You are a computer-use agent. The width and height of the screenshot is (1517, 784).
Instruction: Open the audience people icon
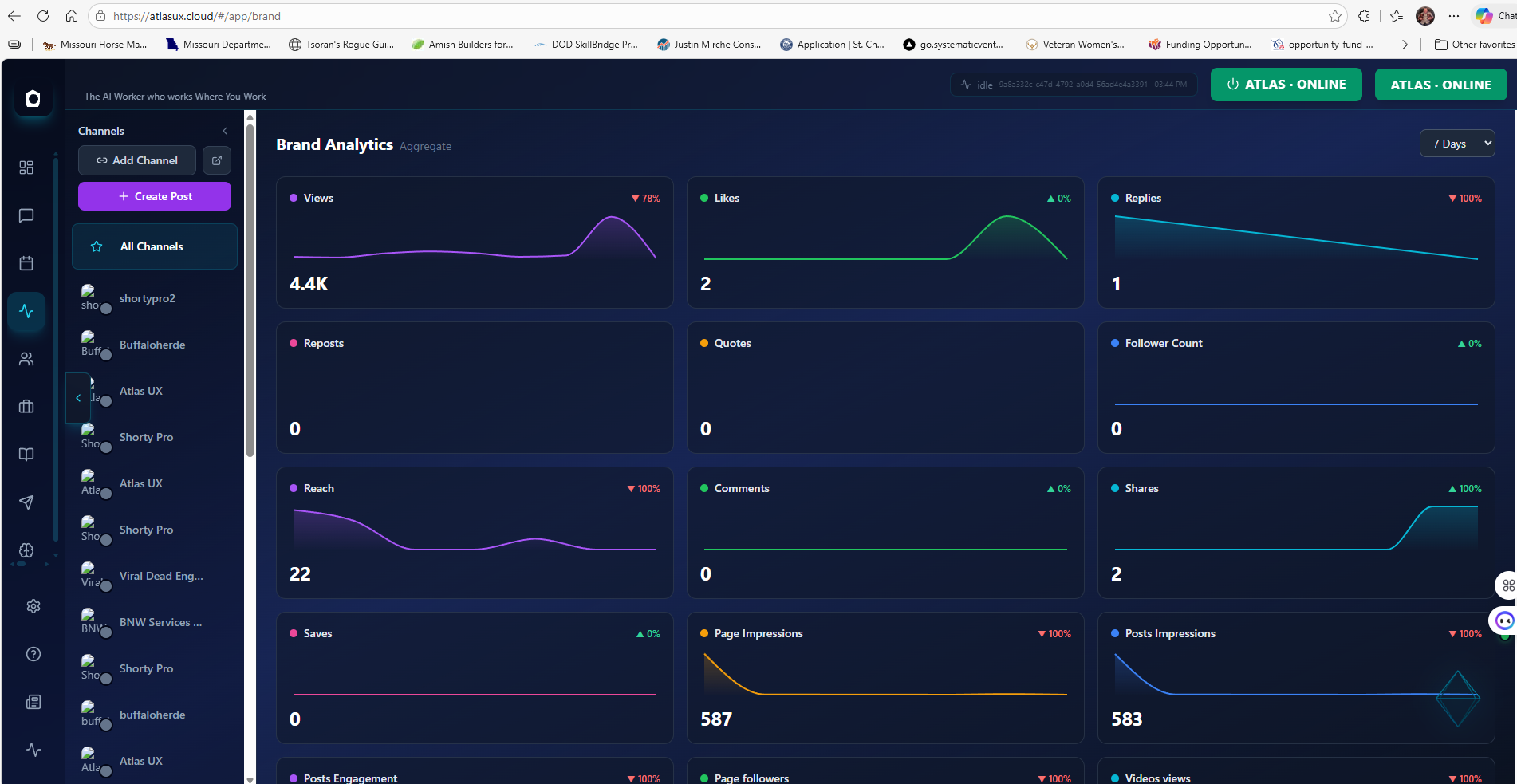pos(26,359)
